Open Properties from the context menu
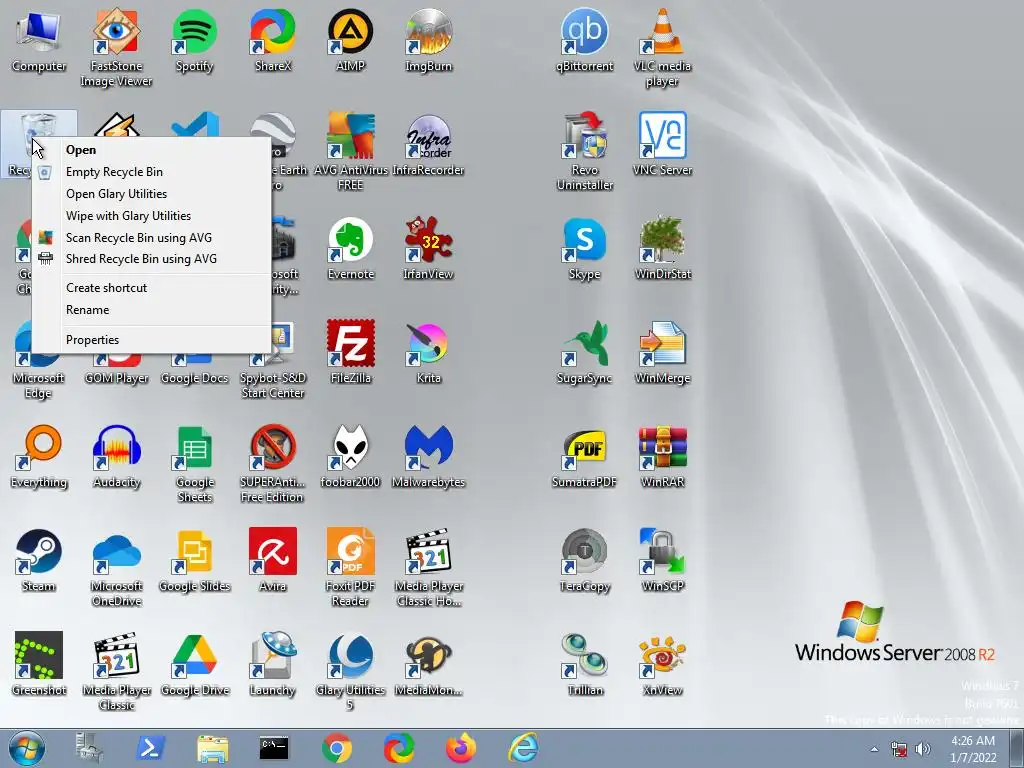The height and width of the screenshot is (768, 1024). coord(152,340)
